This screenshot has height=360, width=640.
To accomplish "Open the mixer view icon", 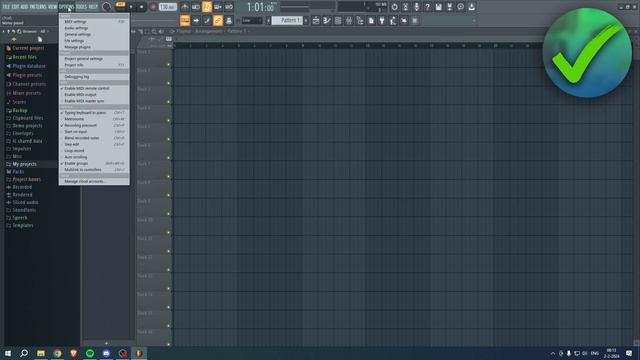I will pos(349,20).
